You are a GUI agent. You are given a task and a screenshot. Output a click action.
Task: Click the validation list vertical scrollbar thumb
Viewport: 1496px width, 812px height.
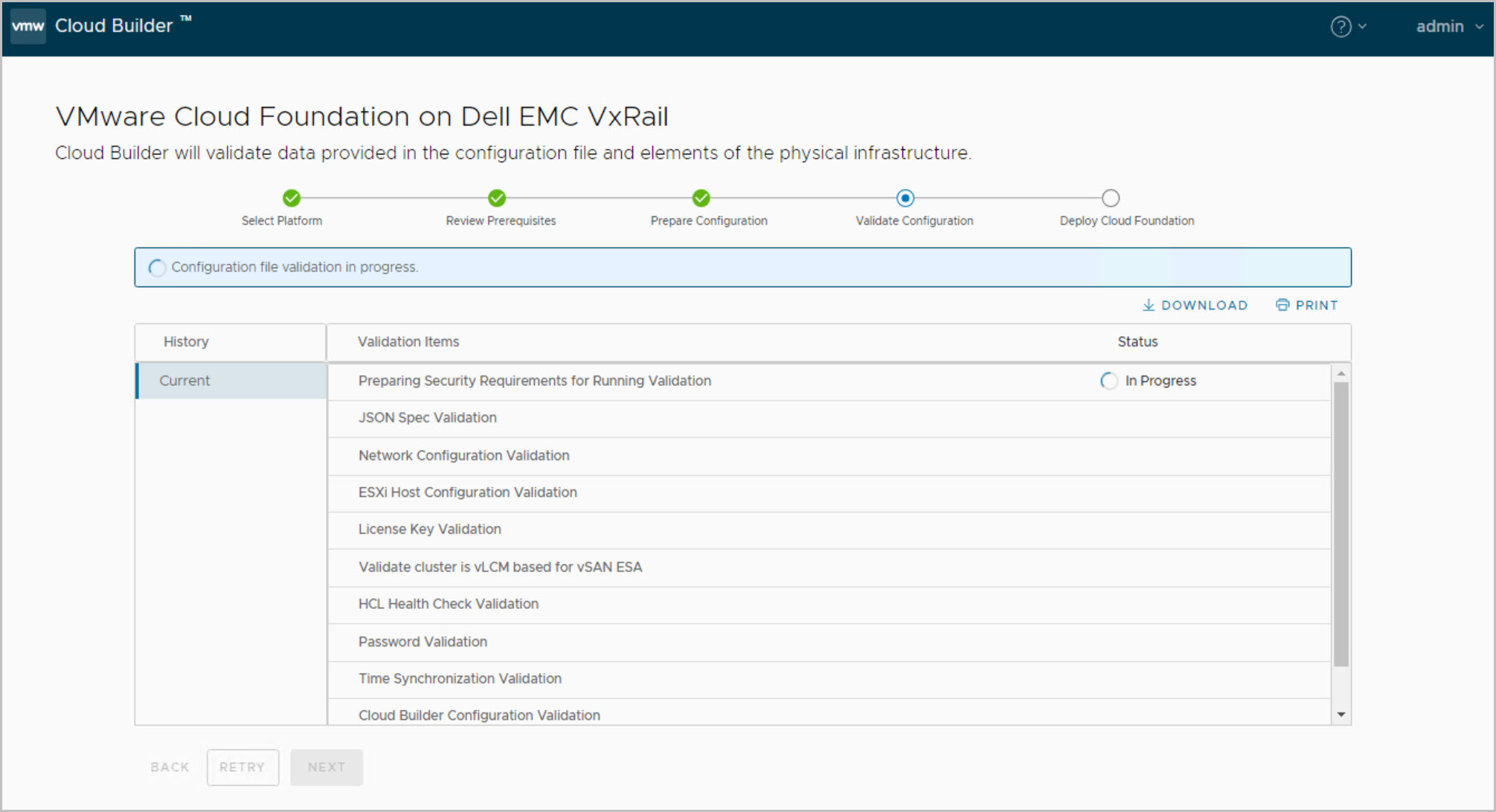[1341, 523]
